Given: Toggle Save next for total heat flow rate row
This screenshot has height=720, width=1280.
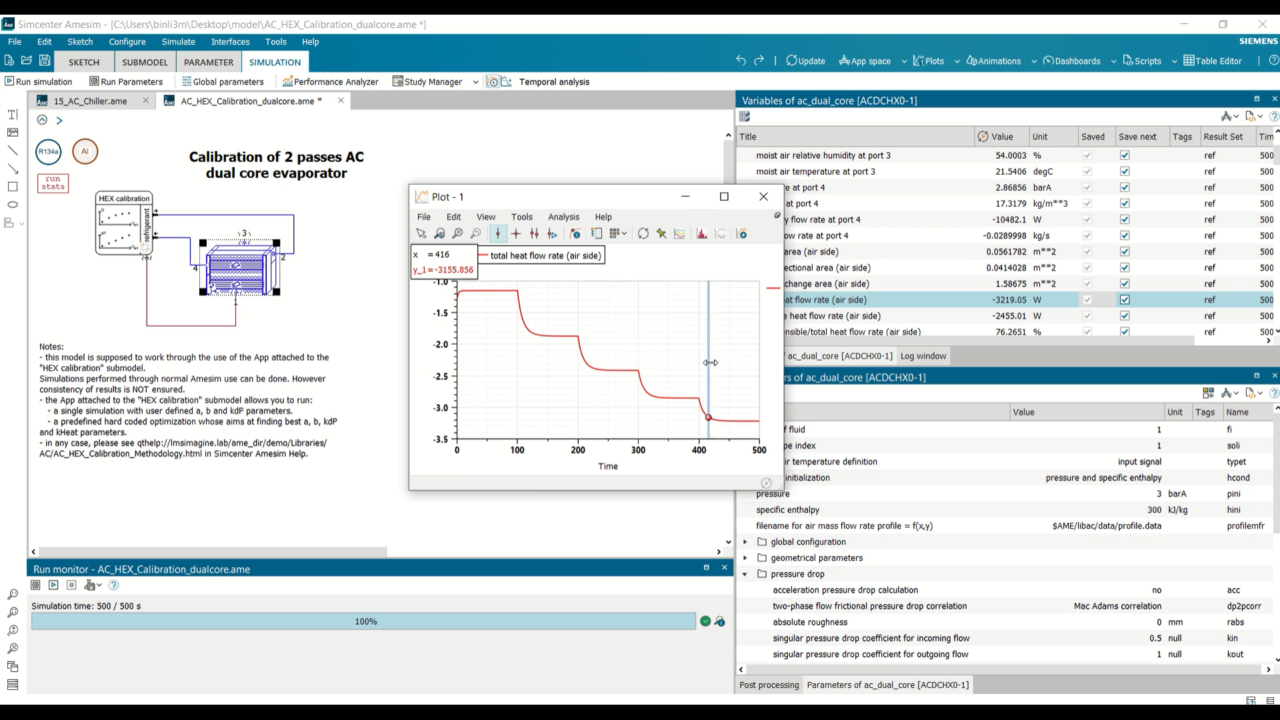Looking at the screenshot, I should click(1125, 300).
